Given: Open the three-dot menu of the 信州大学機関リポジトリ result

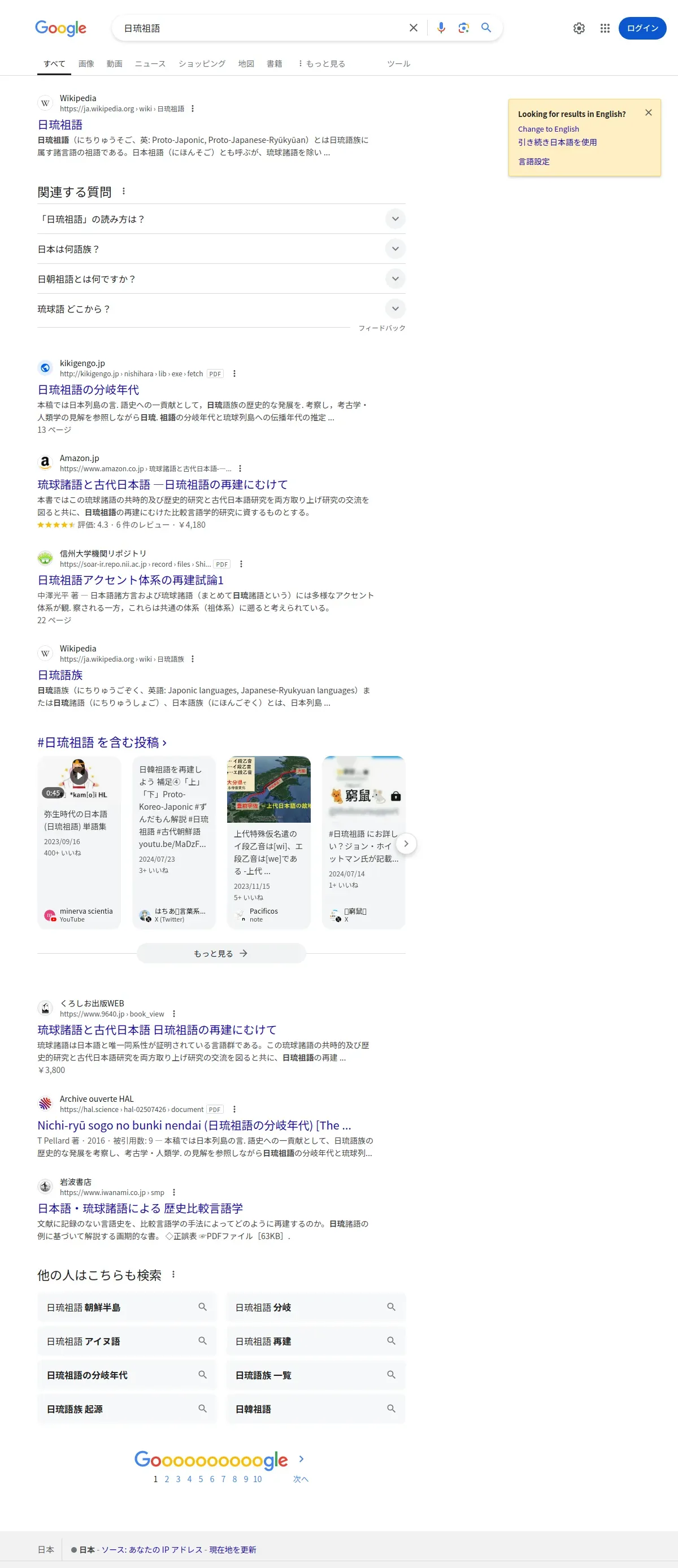Looking at the screenshot, I should coord(241,564).
